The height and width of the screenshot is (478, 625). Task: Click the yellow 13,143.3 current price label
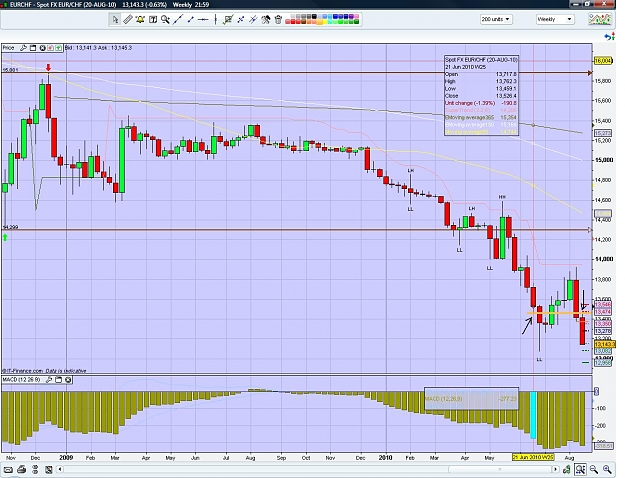pos(605,344)
